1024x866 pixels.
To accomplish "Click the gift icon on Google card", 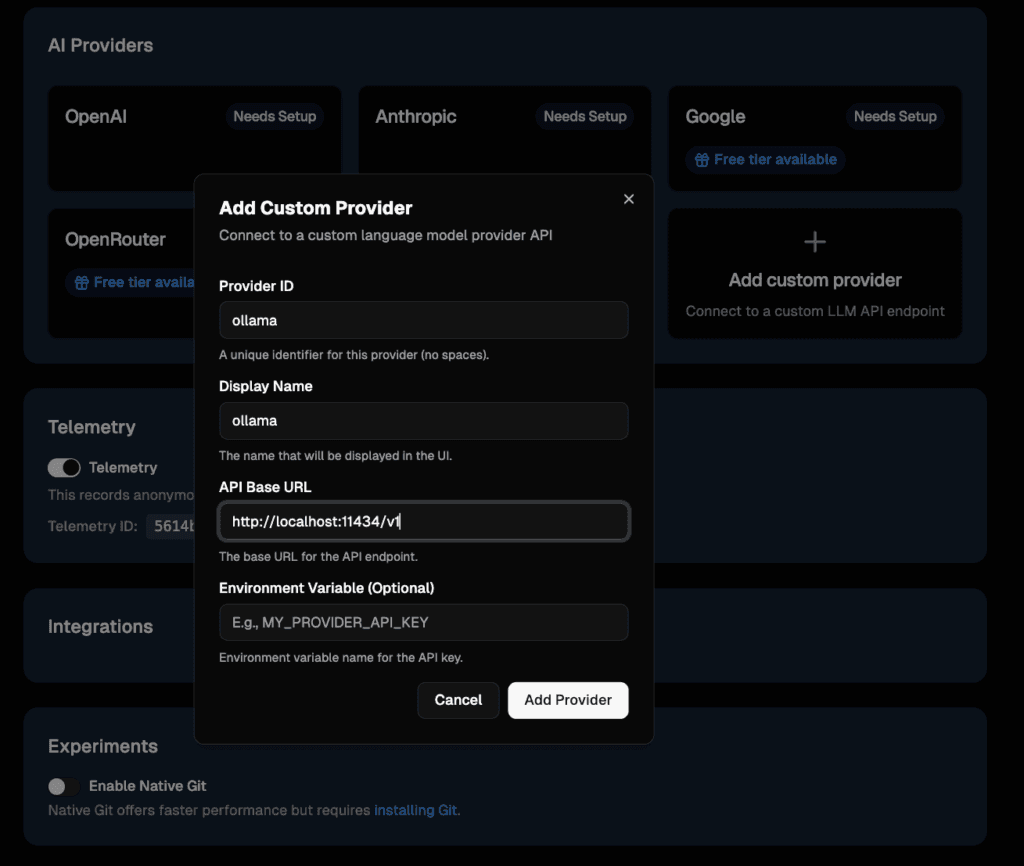I will coord(701,160).
